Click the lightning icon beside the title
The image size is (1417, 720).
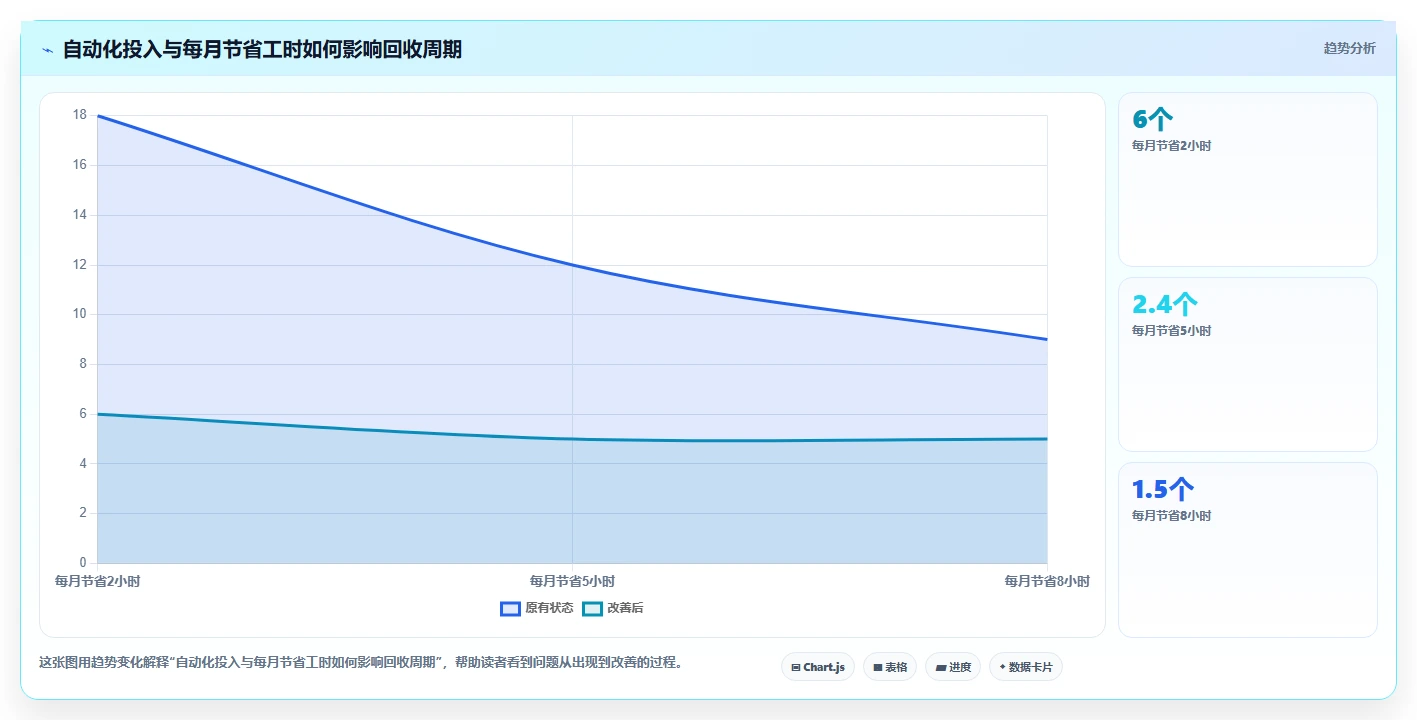click(47, 50)
